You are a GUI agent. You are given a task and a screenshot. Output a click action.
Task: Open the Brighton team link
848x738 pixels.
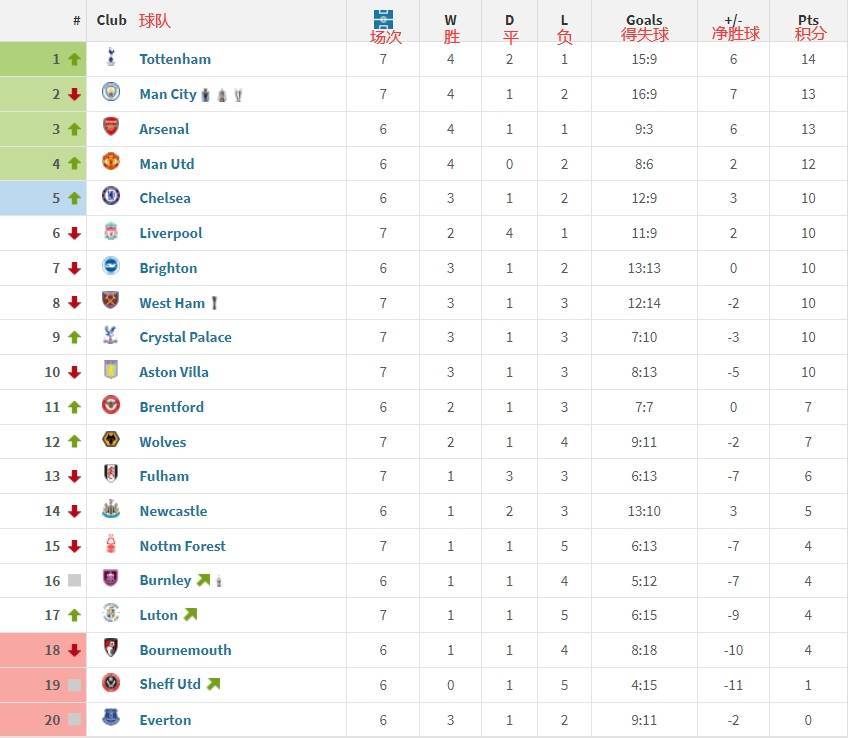[x=168, y=268]
